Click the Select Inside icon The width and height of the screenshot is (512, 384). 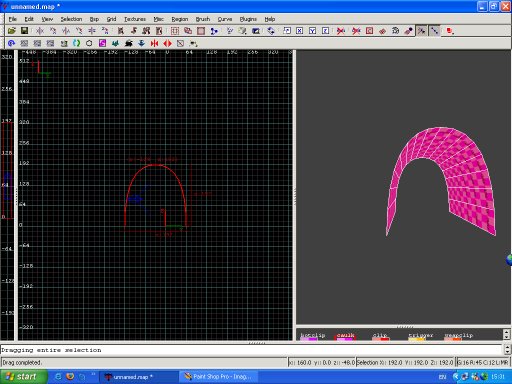point(159,31)
